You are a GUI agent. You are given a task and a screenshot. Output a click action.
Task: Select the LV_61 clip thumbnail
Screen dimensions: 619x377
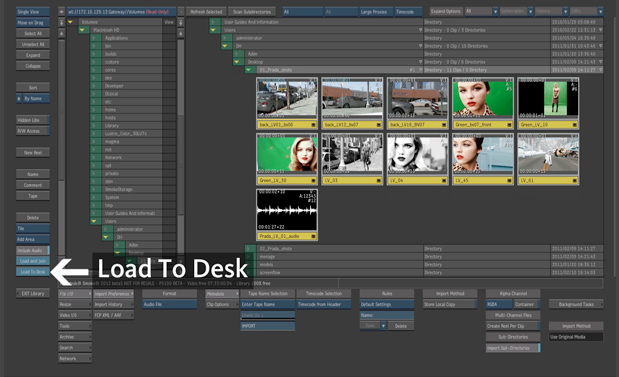click(x=548, y=154)
